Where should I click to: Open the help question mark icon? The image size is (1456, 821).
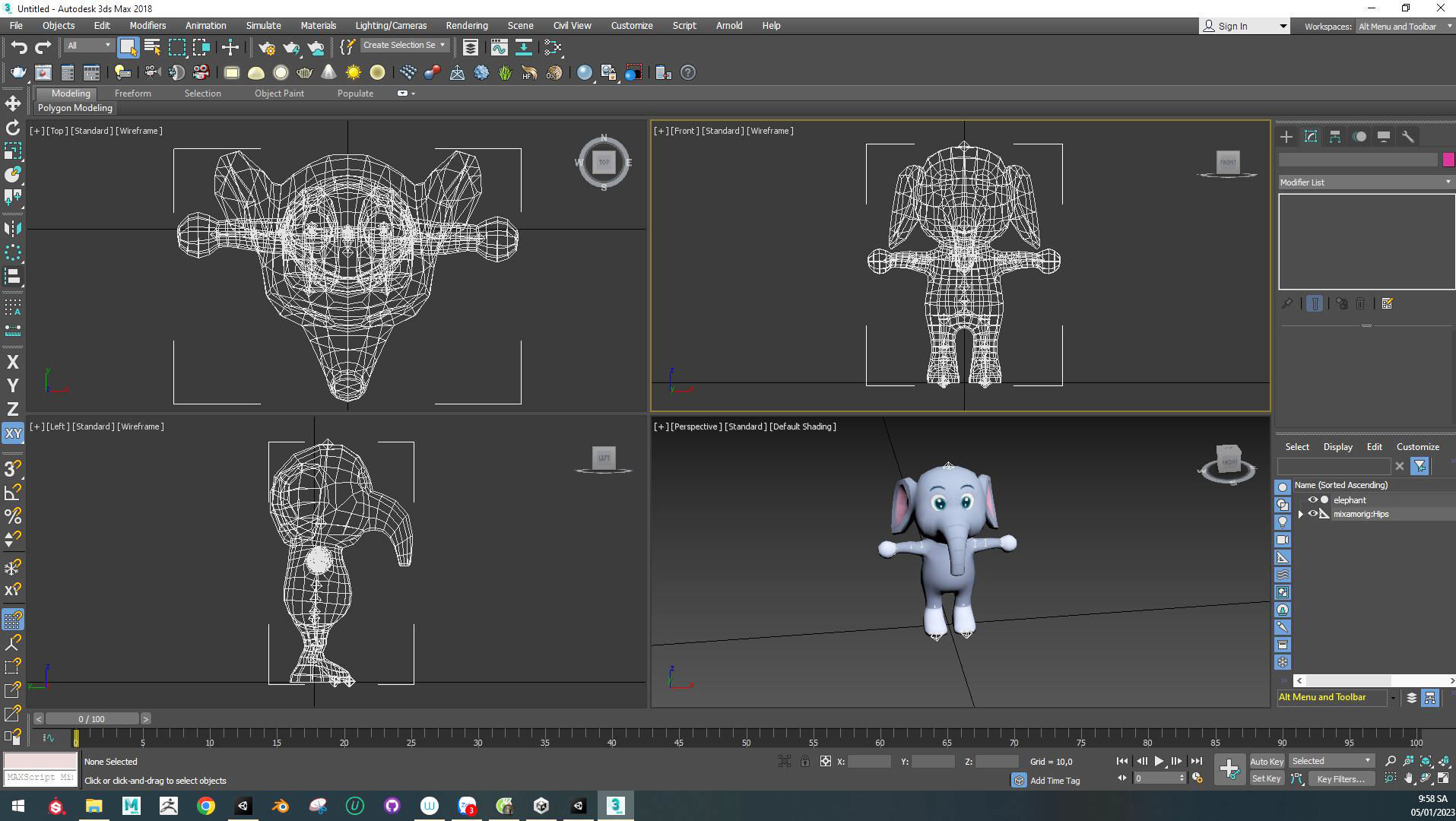click(688, 73)
